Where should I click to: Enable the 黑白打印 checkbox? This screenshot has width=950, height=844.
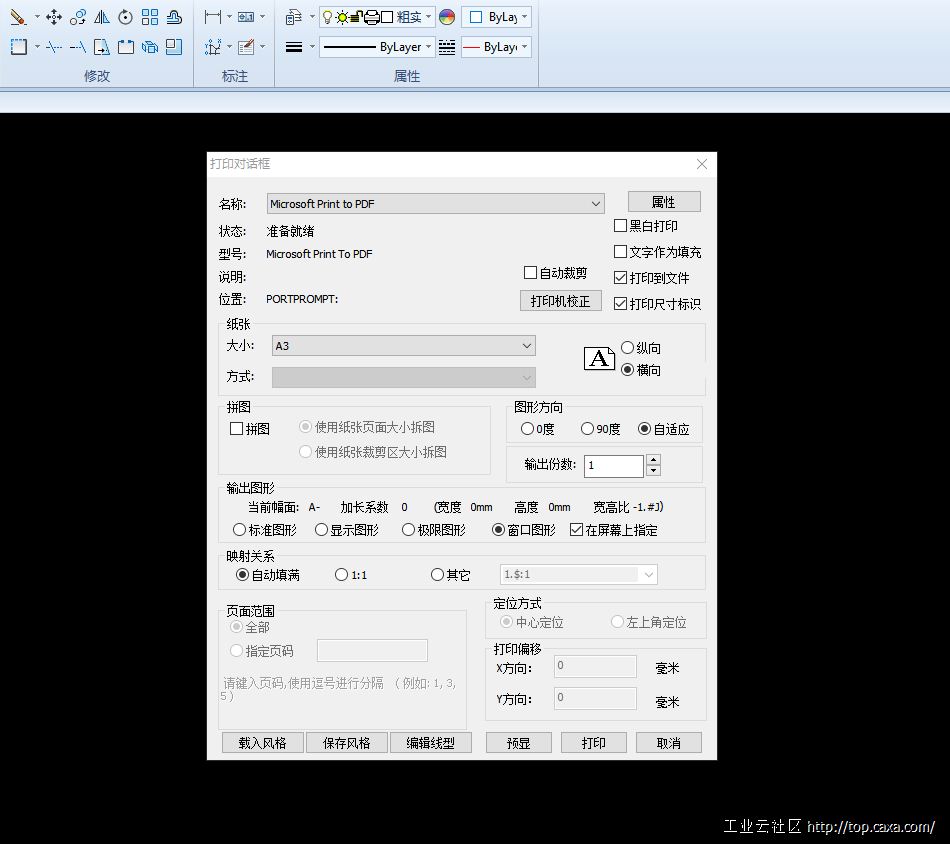coord(621,226)
